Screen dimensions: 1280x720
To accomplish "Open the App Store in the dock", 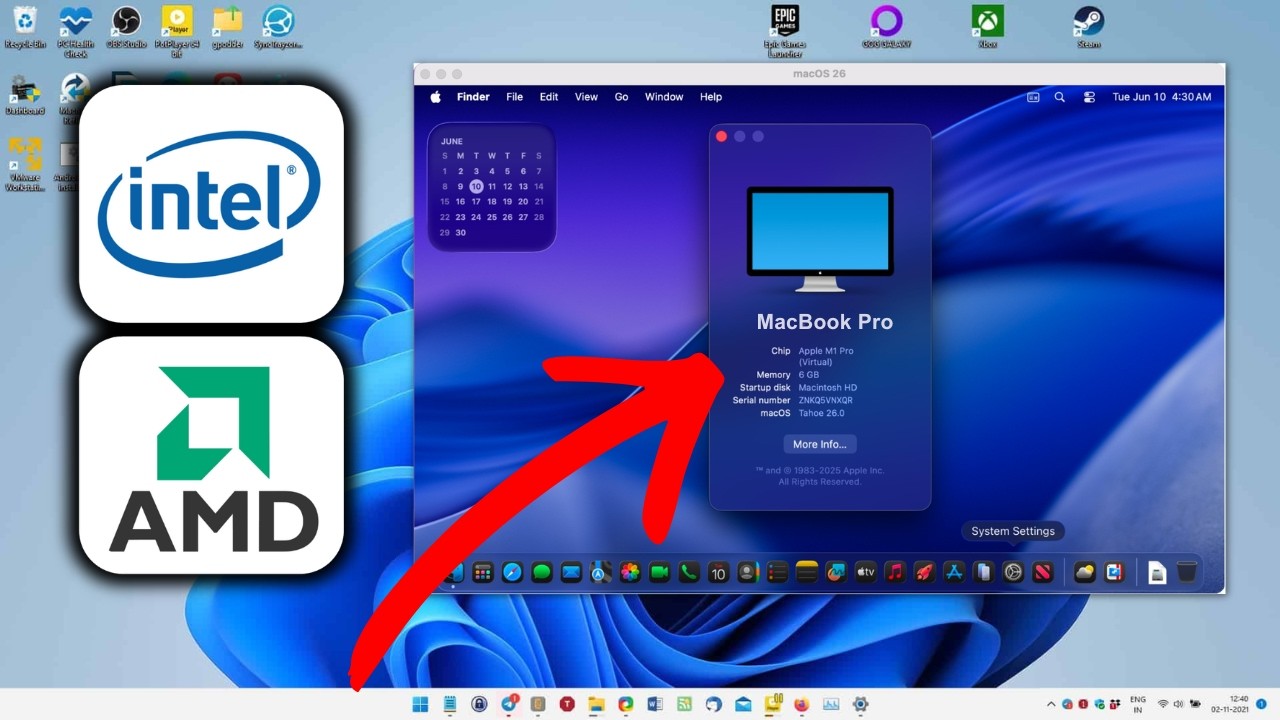I will pyautogui.click(x=954, y=573).
